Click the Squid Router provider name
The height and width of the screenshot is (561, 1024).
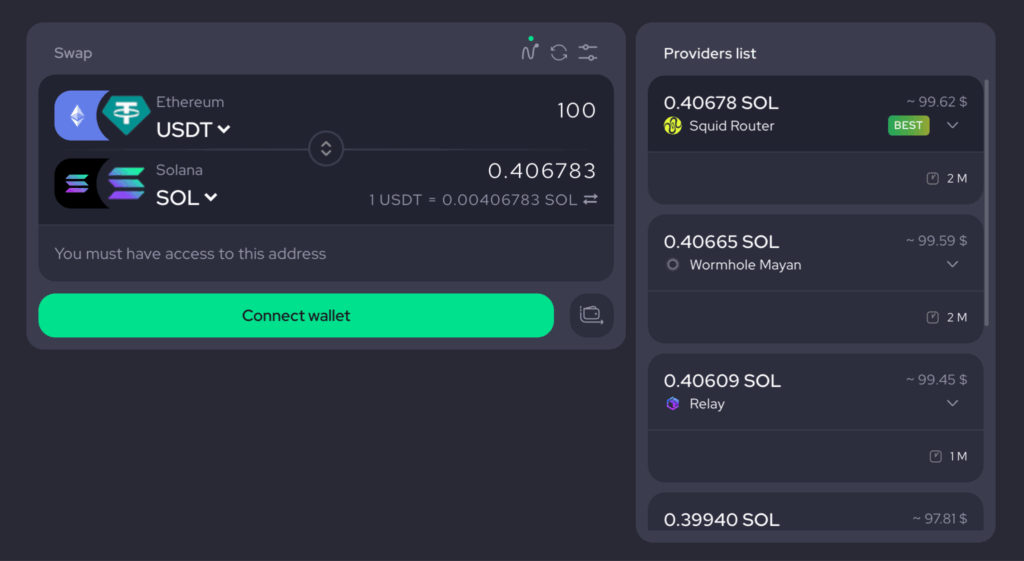(731, 126)
